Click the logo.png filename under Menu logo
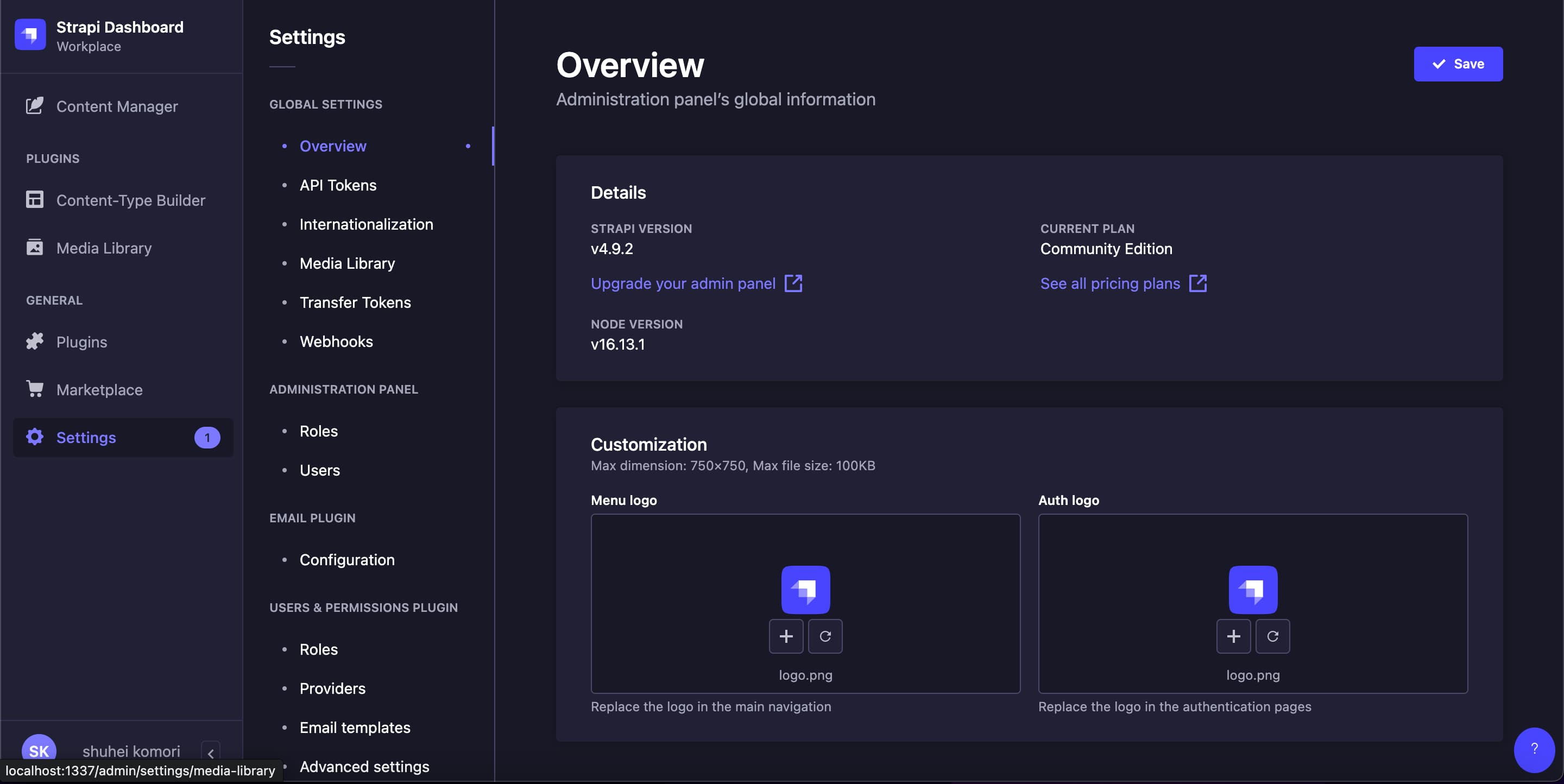 pyautogui.click(x=805, y=675)
